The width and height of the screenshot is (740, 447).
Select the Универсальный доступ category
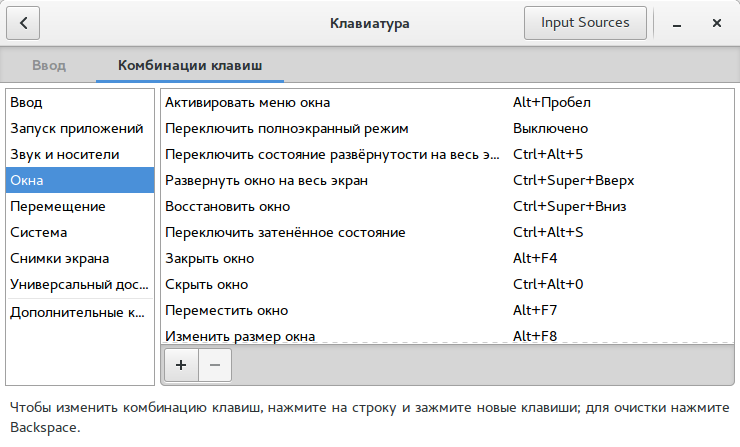80,284
